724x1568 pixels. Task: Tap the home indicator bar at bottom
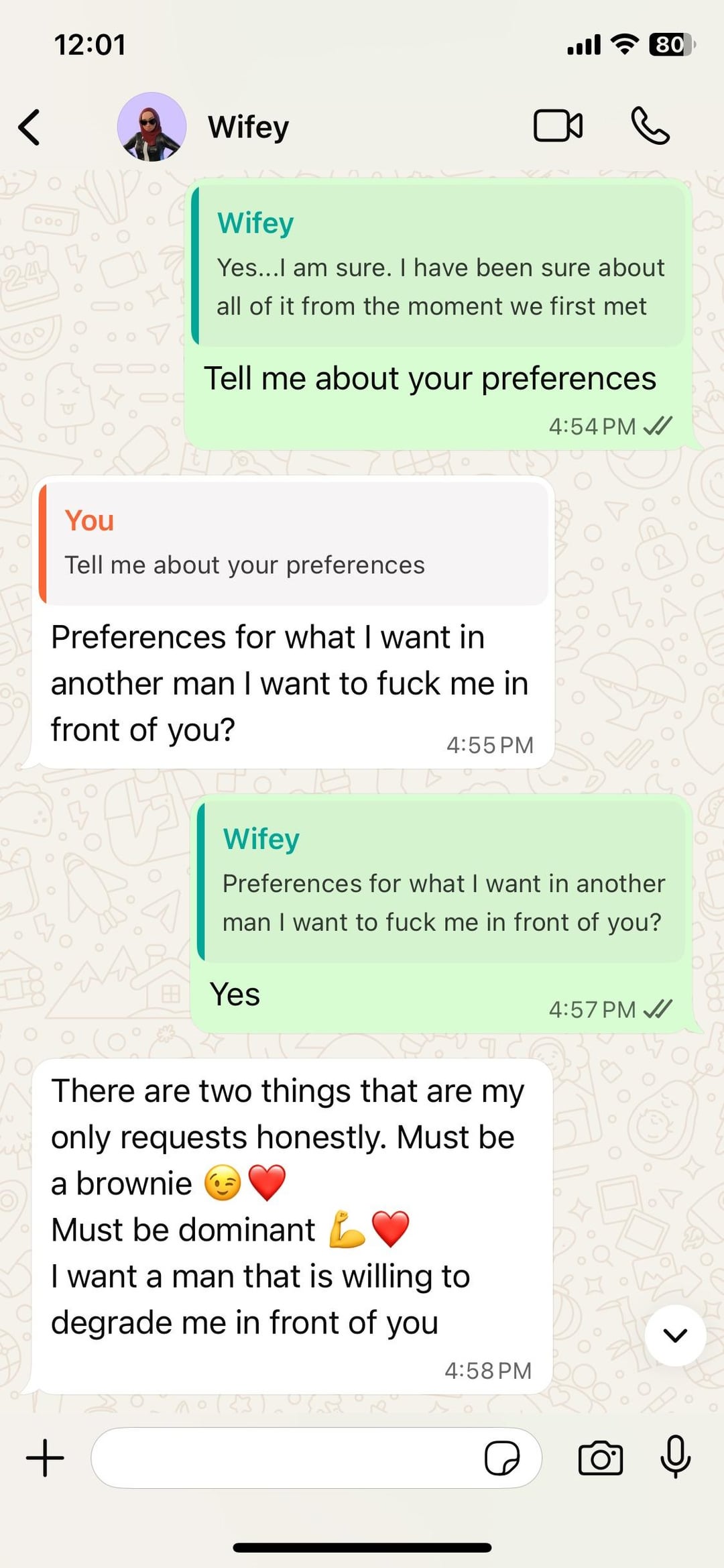point(362,1547)
